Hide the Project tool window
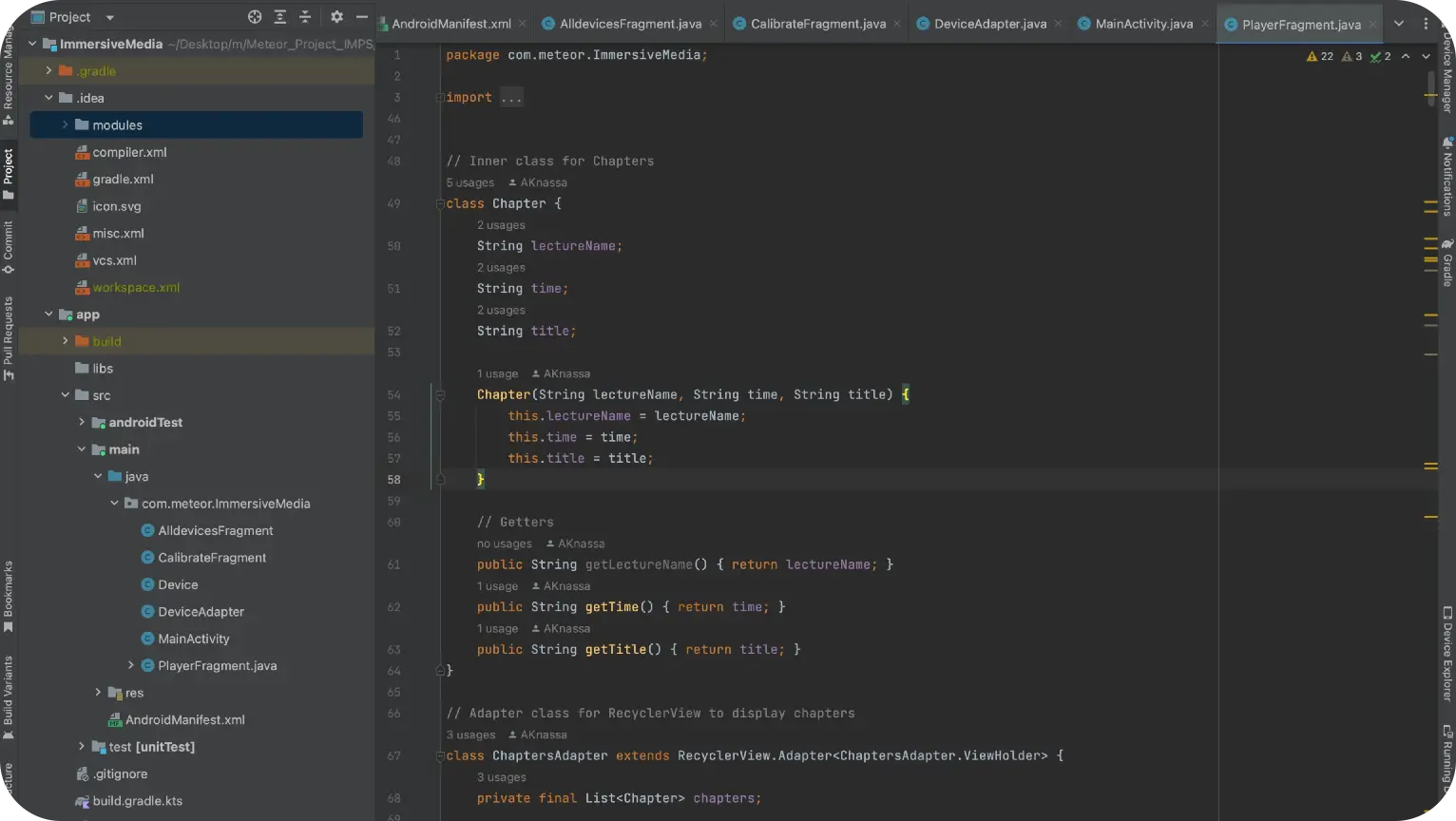This screenshot has height=821, width=1456. 362,17
